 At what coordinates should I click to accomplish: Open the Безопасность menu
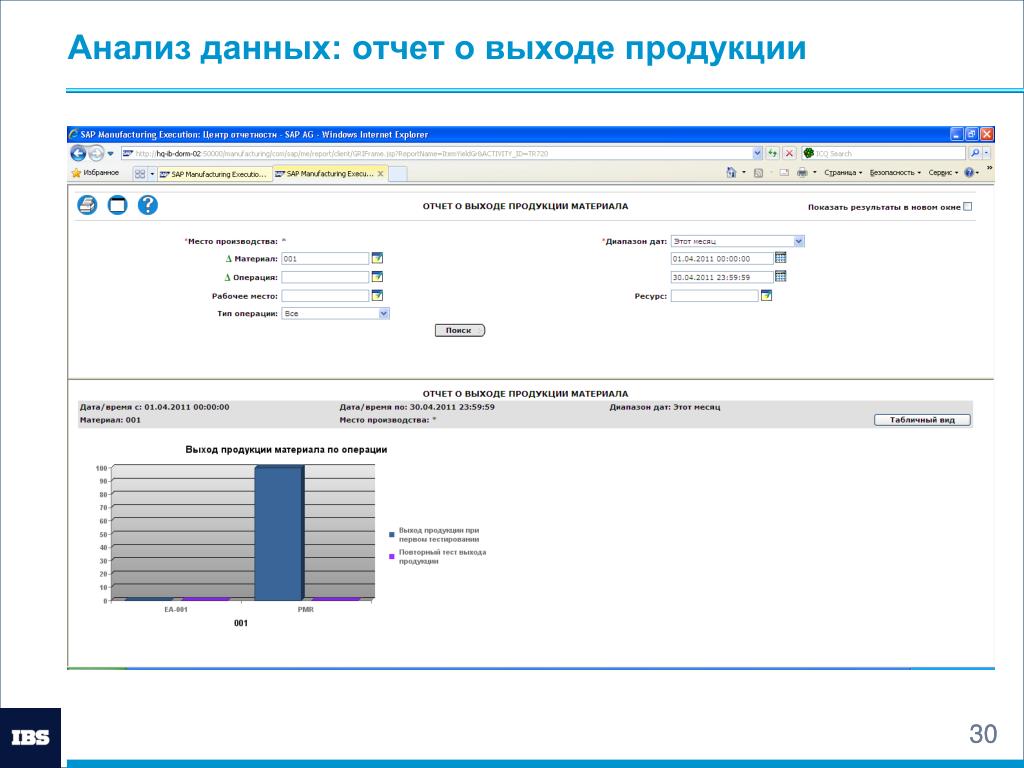tap(895, 173)
